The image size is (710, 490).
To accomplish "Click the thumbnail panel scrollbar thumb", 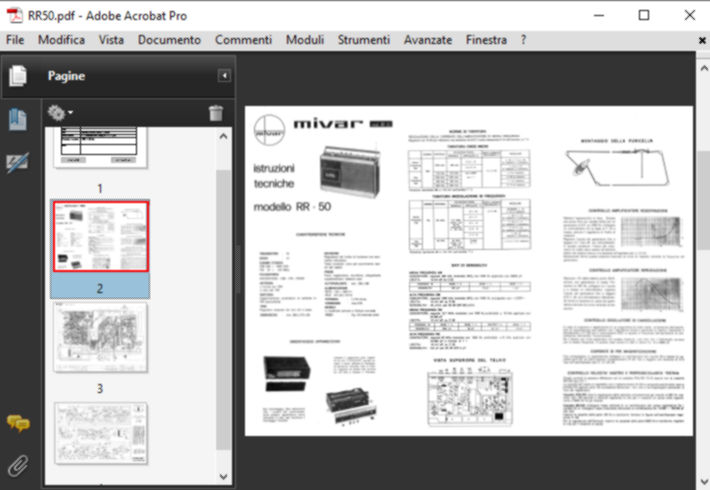I will 223,310.
